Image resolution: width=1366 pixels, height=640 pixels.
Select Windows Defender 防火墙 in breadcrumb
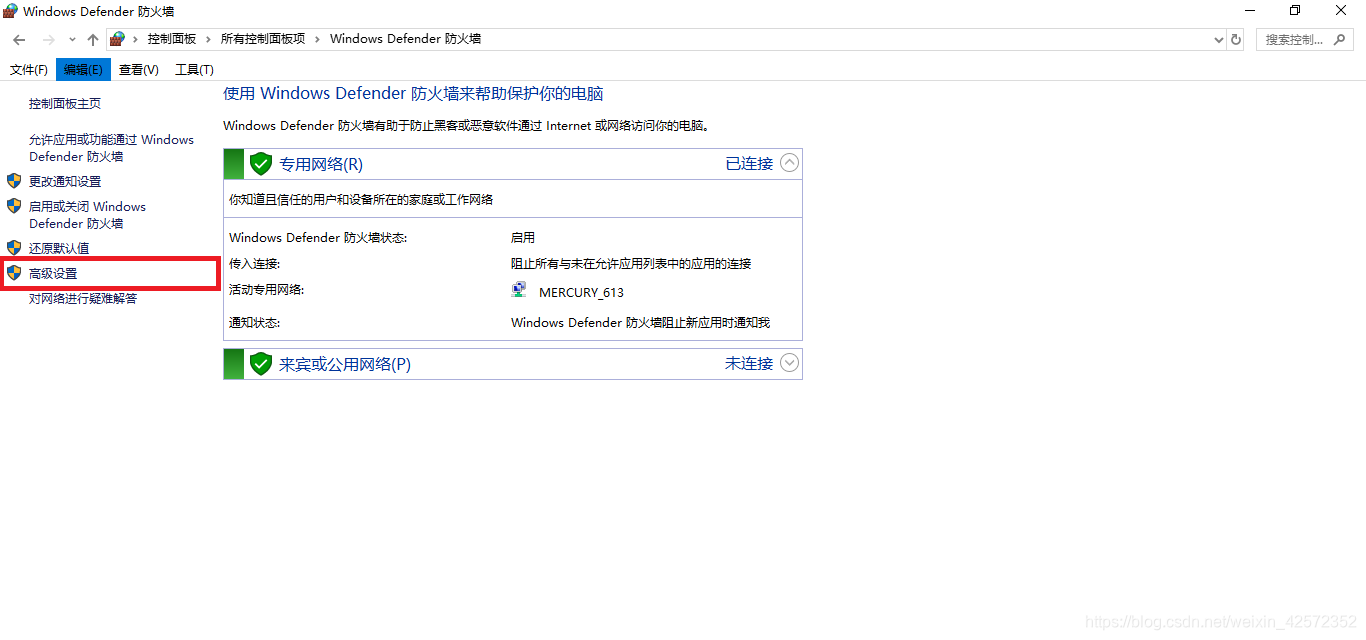405,39
